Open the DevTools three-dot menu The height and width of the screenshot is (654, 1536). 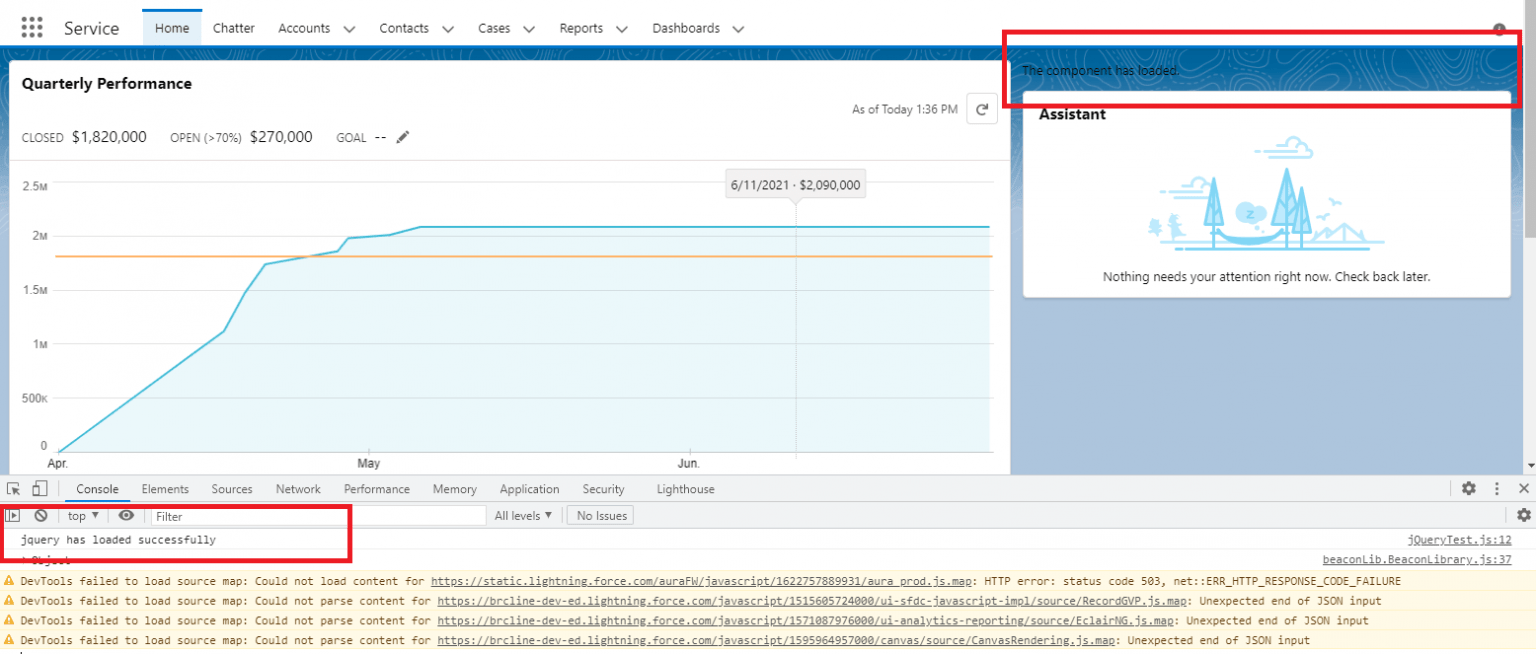point(1497,489)
